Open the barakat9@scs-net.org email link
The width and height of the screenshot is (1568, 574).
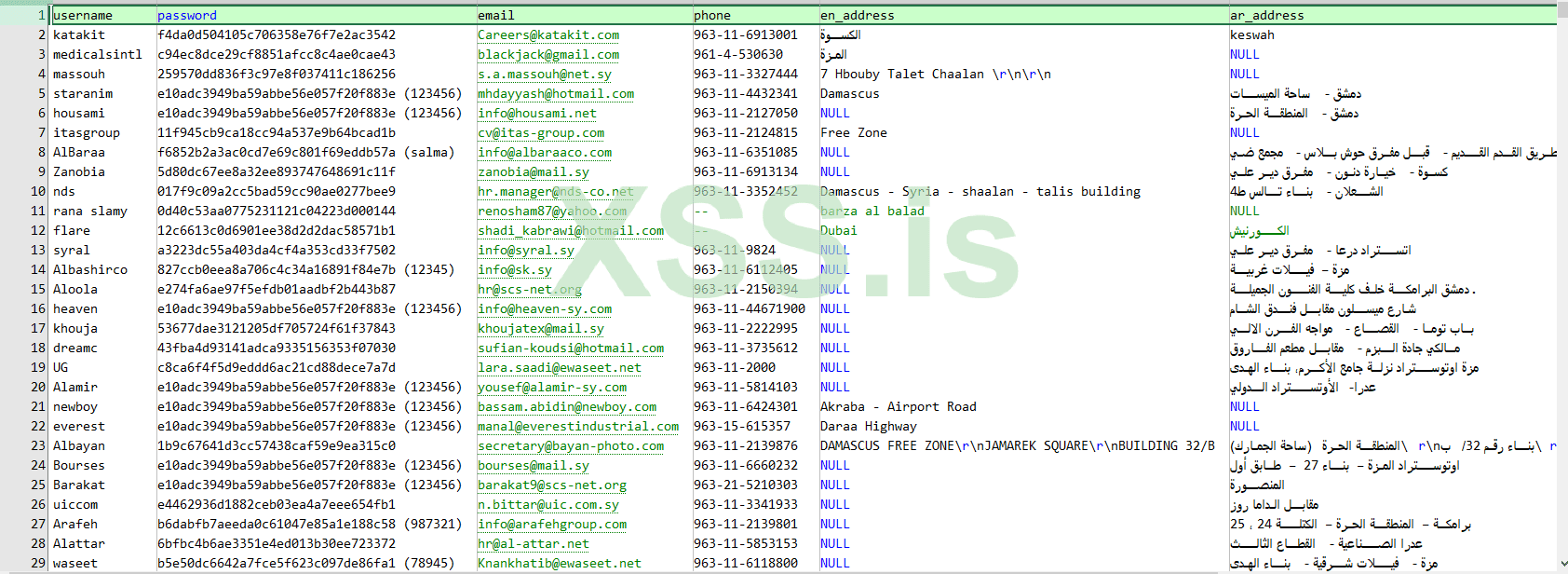point(552,485)
